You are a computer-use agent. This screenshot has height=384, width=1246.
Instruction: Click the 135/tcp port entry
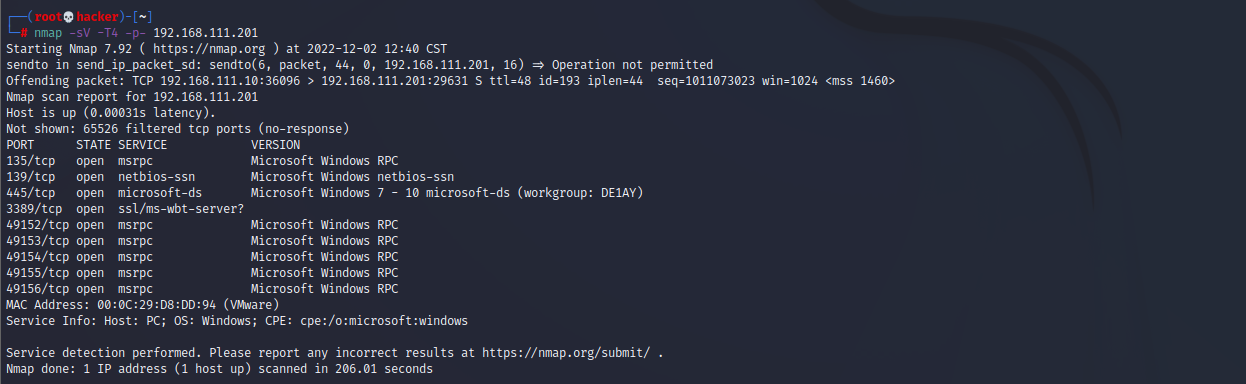coord(31,160)
